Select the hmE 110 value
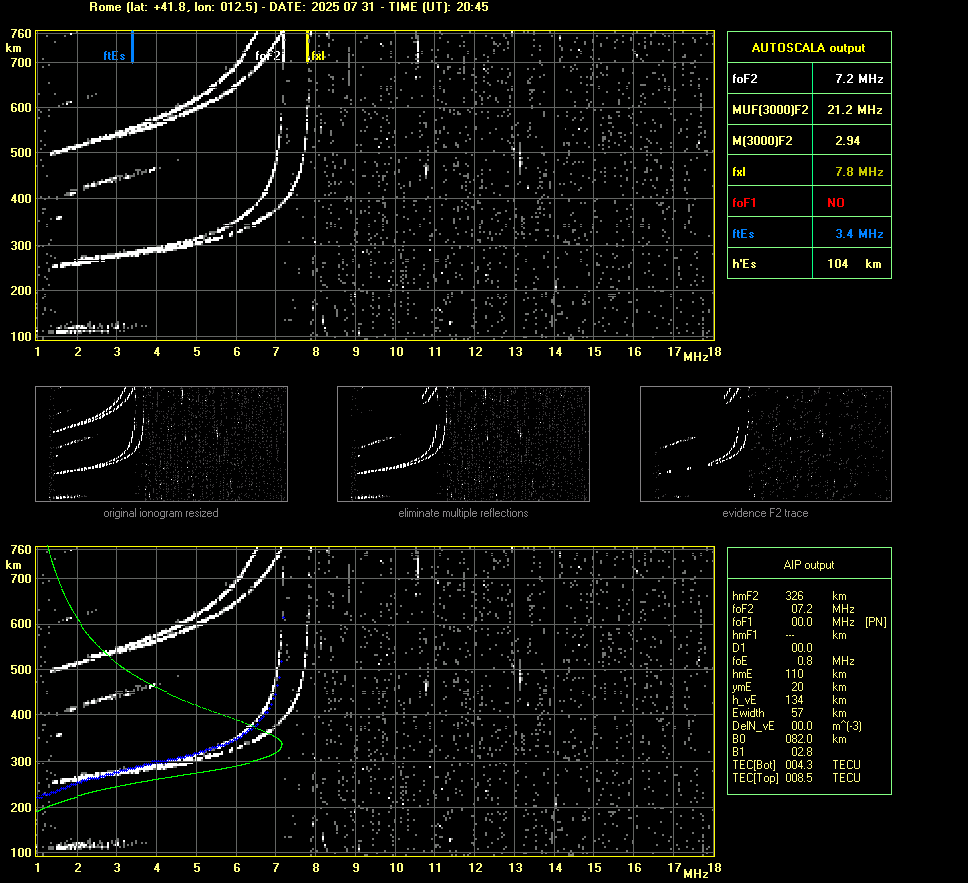 (x=795, y=674)
